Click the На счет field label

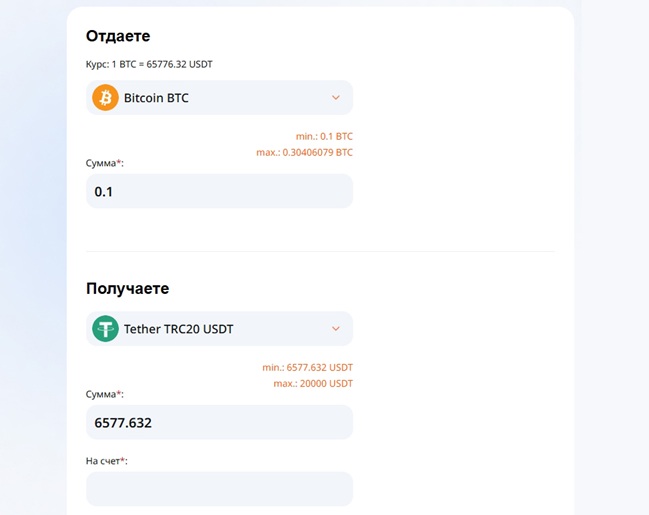(106, 461)
